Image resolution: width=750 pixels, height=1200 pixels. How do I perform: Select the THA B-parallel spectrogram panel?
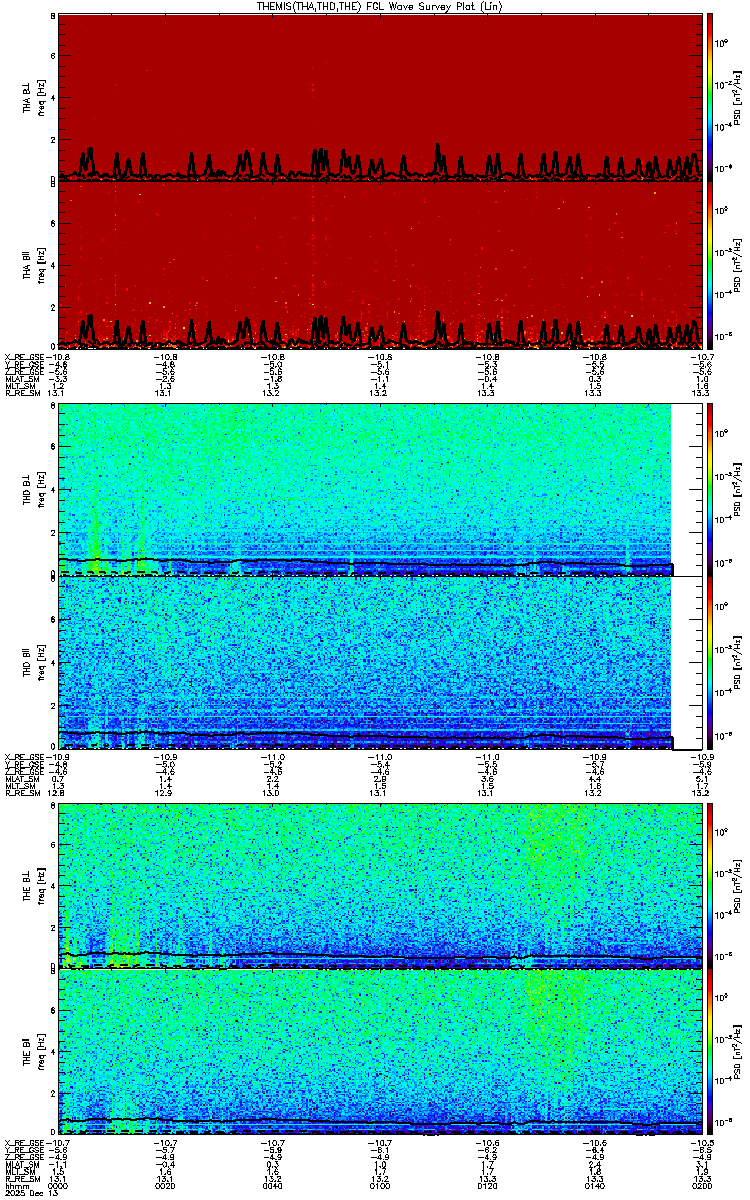[381, 264]
